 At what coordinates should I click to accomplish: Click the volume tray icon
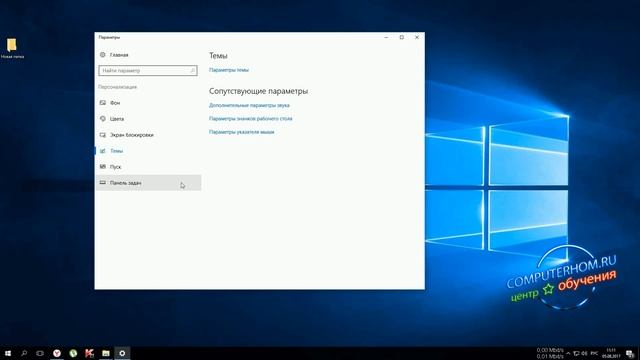click(x=584, y=353)
